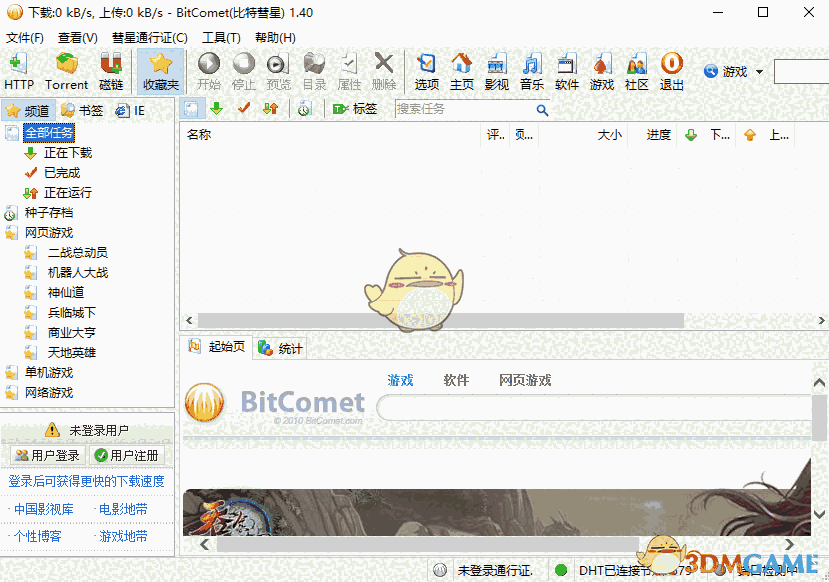The height and width of the screenshot is (582, 829).
Task: Click the 用户注册 registration button
Action: tap(126, 455)
